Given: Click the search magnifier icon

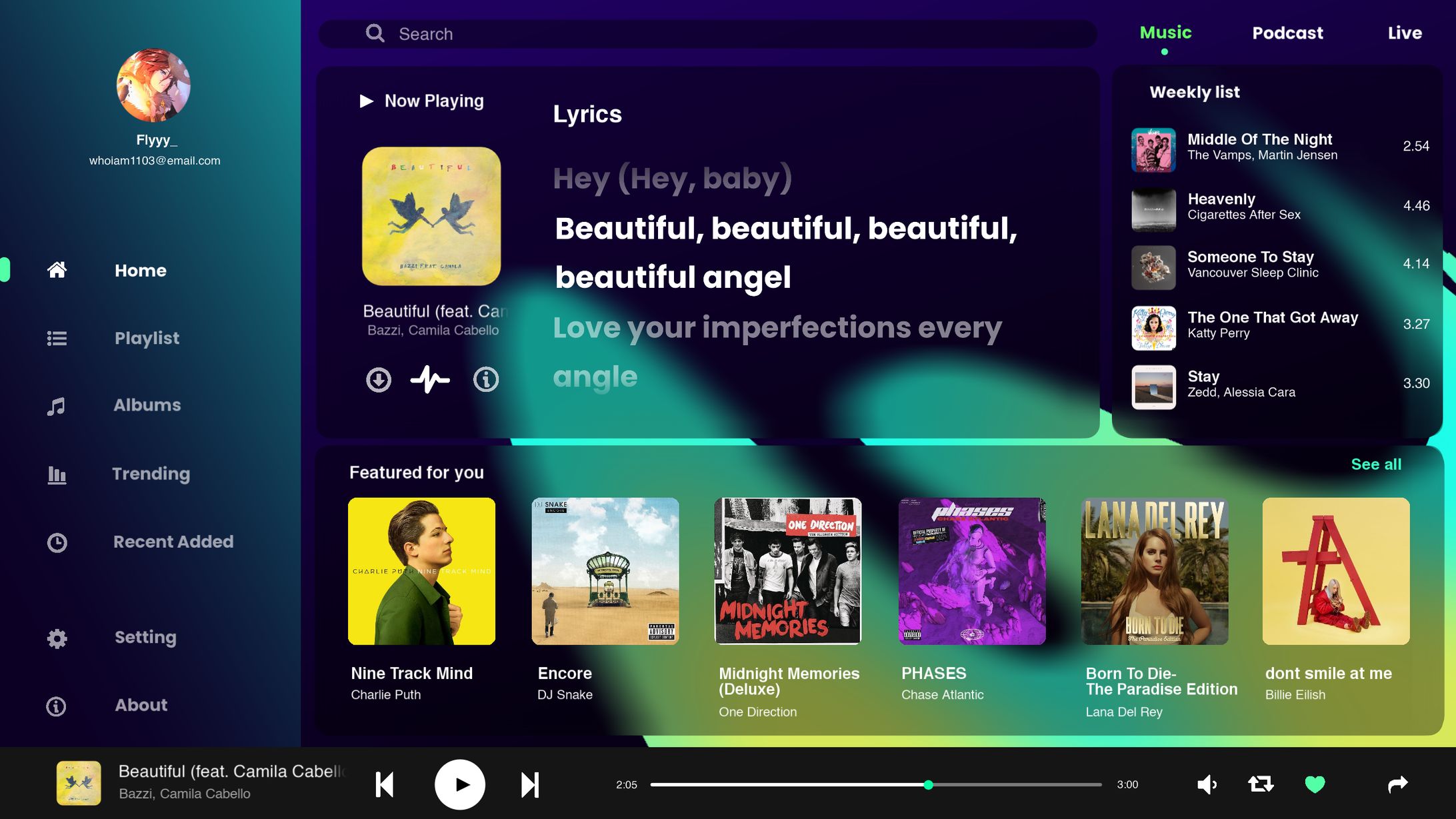Looking at the screenshot, I should (x=375, y=33).
